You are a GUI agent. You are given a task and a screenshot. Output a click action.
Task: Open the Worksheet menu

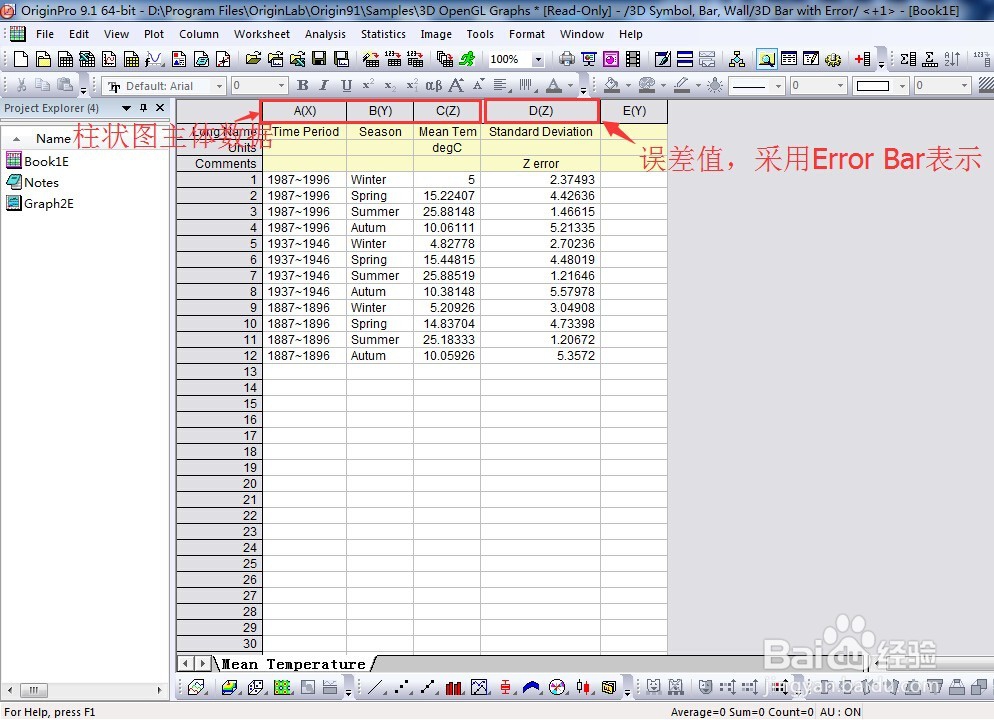coord(262,34)
